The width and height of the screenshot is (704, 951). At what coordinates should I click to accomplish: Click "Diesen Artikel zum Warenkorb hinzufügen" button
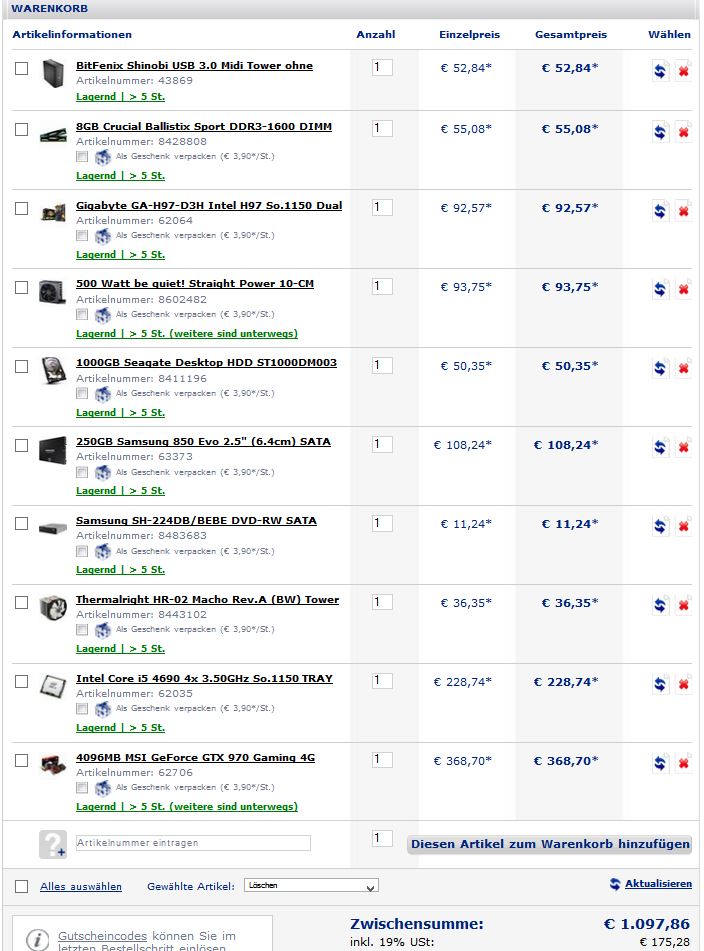(x=550, y=844)
